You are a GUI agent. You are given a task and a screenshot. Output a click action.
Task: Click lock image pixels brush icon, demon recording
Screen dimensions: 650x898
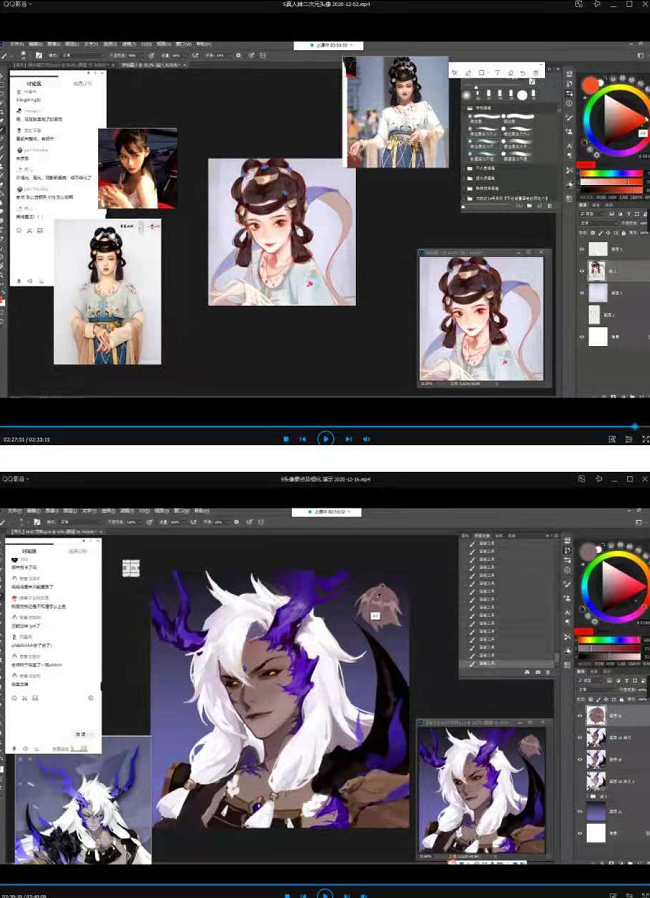pos(598,699)
